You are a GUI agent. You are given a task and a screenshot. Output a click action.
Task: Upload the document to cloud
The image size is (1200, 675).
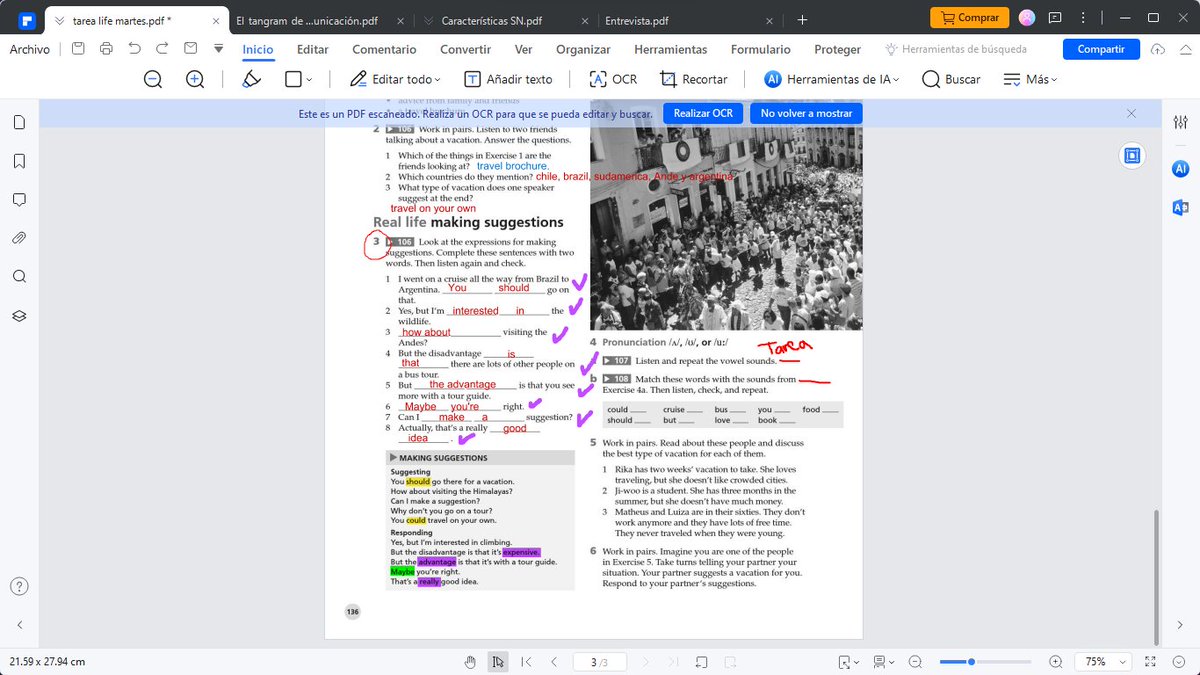tap(1158, 49)
